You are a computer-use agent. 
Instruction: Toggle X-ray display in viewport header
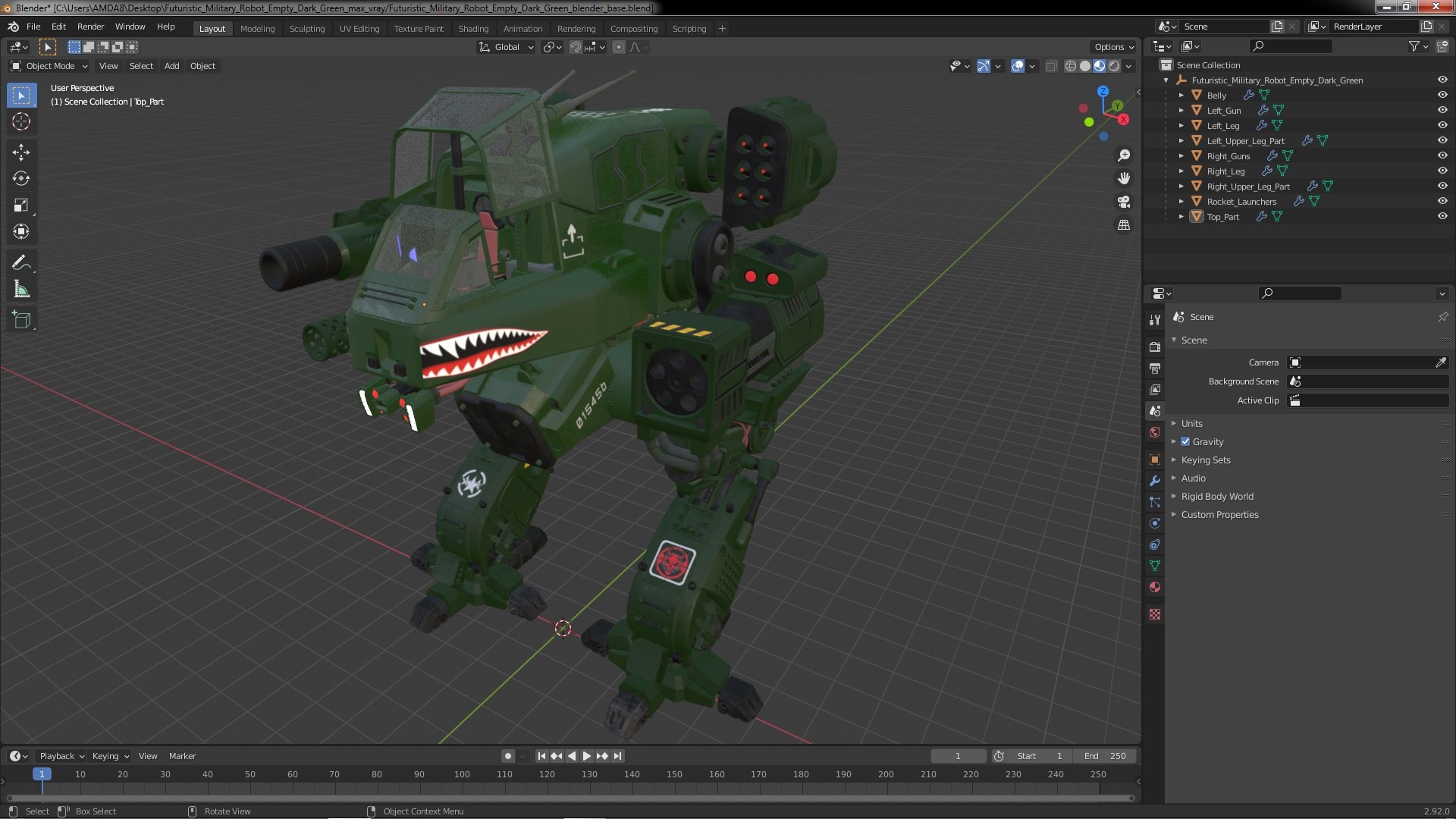[x=1051, y=66]
